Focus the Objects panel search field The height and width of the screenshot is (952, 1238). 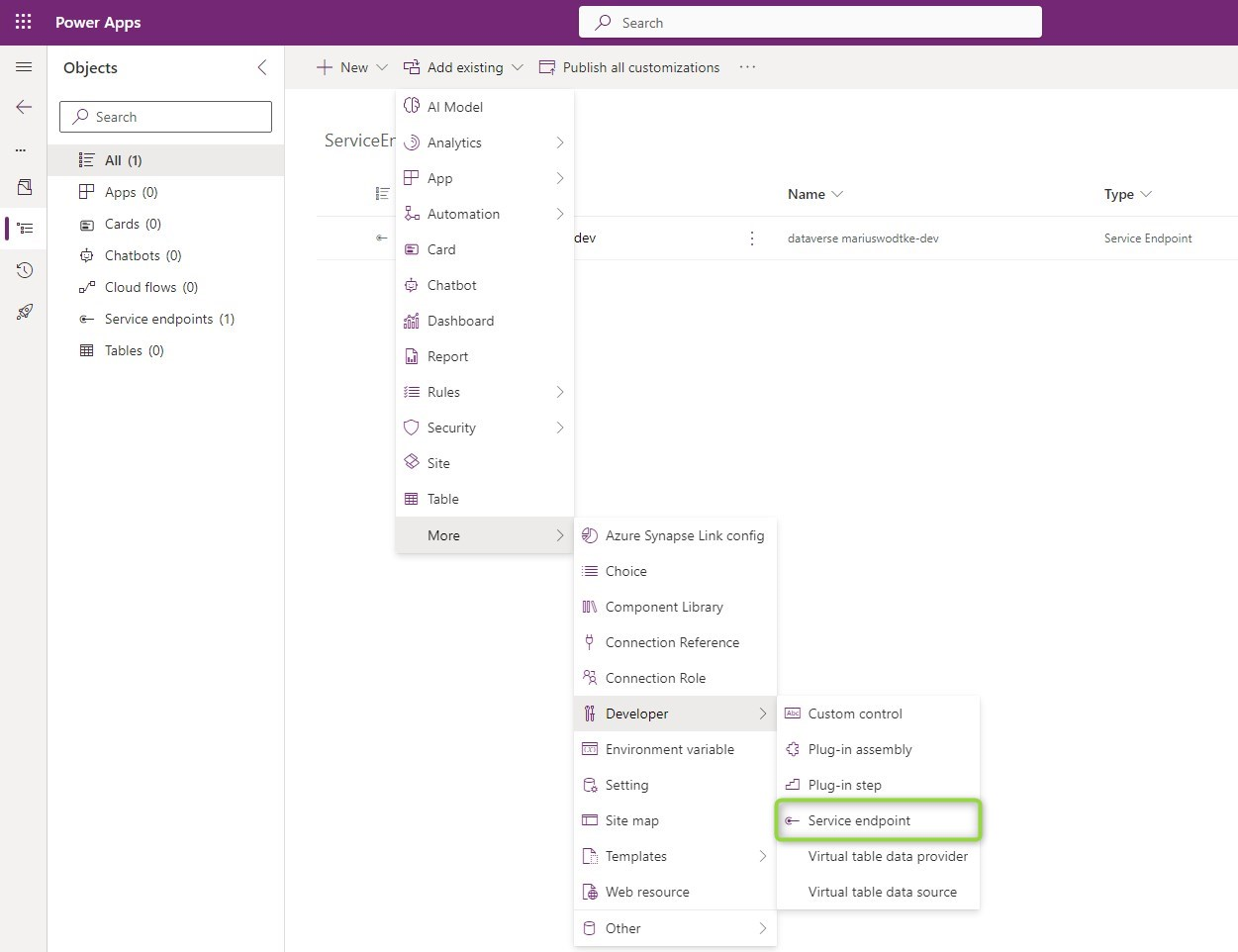point(166,117)
